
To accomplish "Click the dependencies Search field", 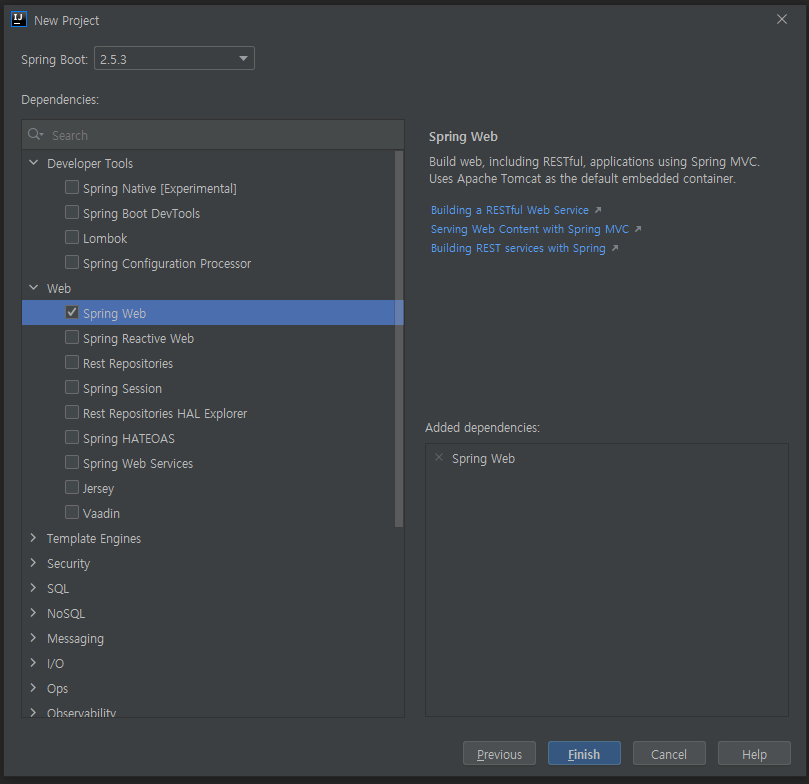I will 213,135.
